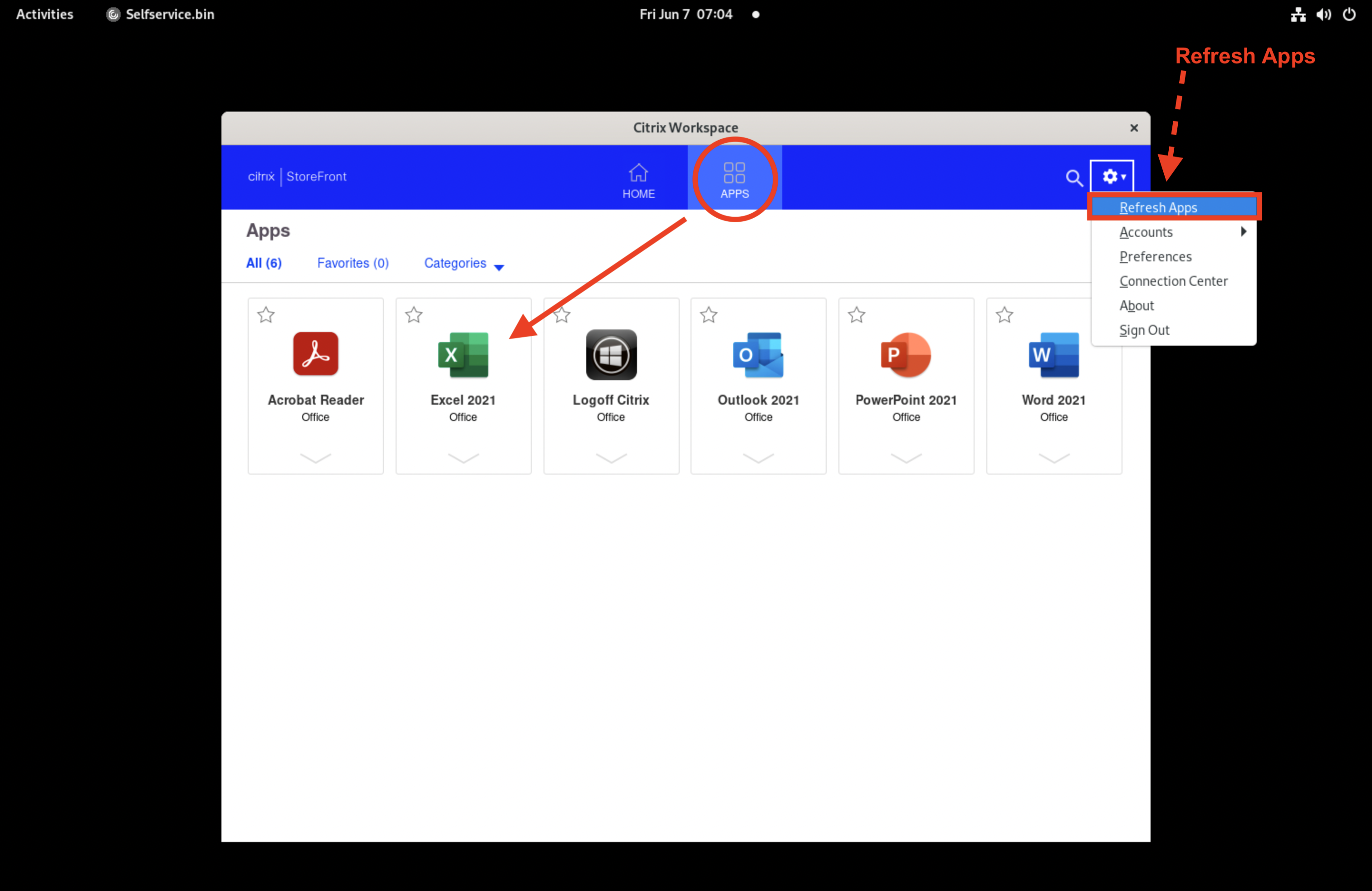Screen dimensions: 1372x891
Task: Favorite Excel 2021 with its star
Action: tap(413, 315)
